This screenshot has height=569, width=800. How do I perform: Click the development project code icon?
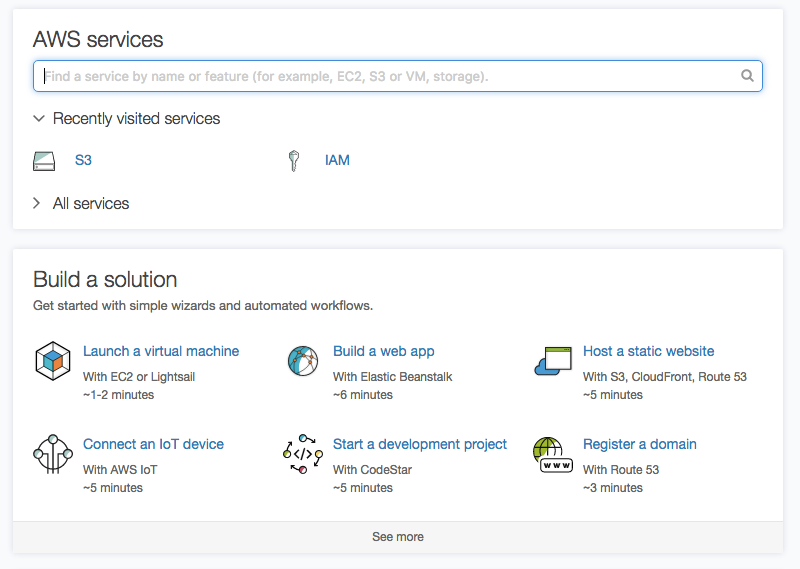tap(303, 454)
